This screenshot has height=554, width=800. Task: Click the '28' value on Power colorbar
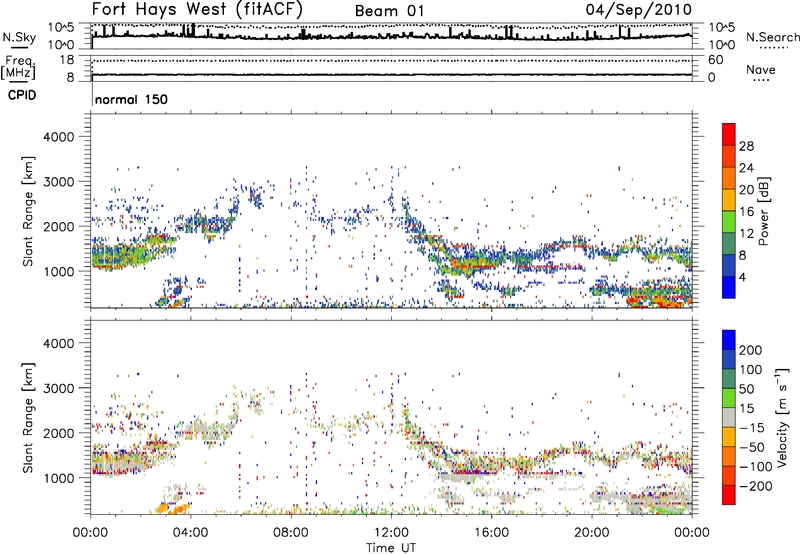[x=746, y=146]
